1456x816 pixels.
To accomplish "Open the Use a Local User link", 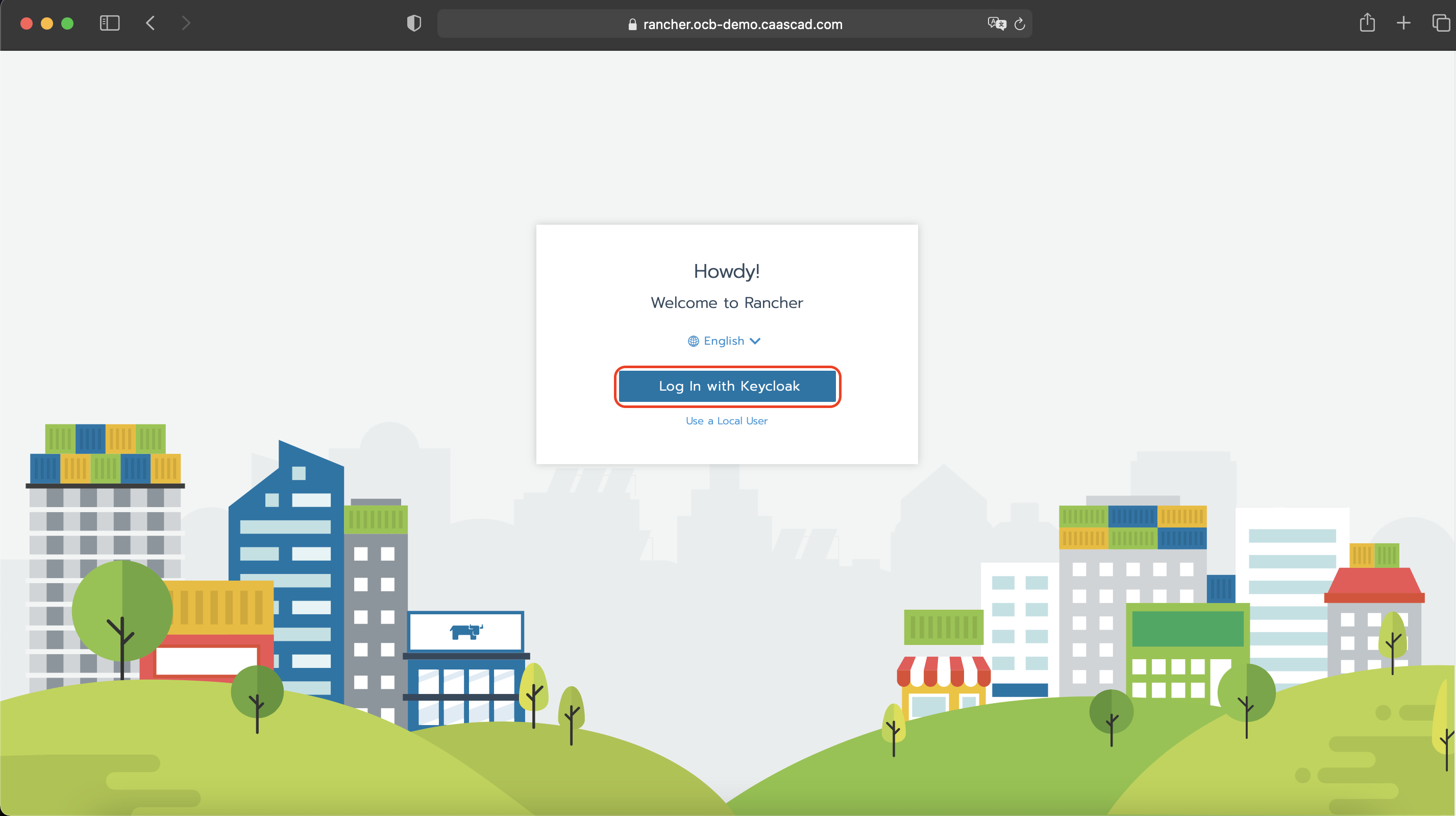I will (726, 421).
